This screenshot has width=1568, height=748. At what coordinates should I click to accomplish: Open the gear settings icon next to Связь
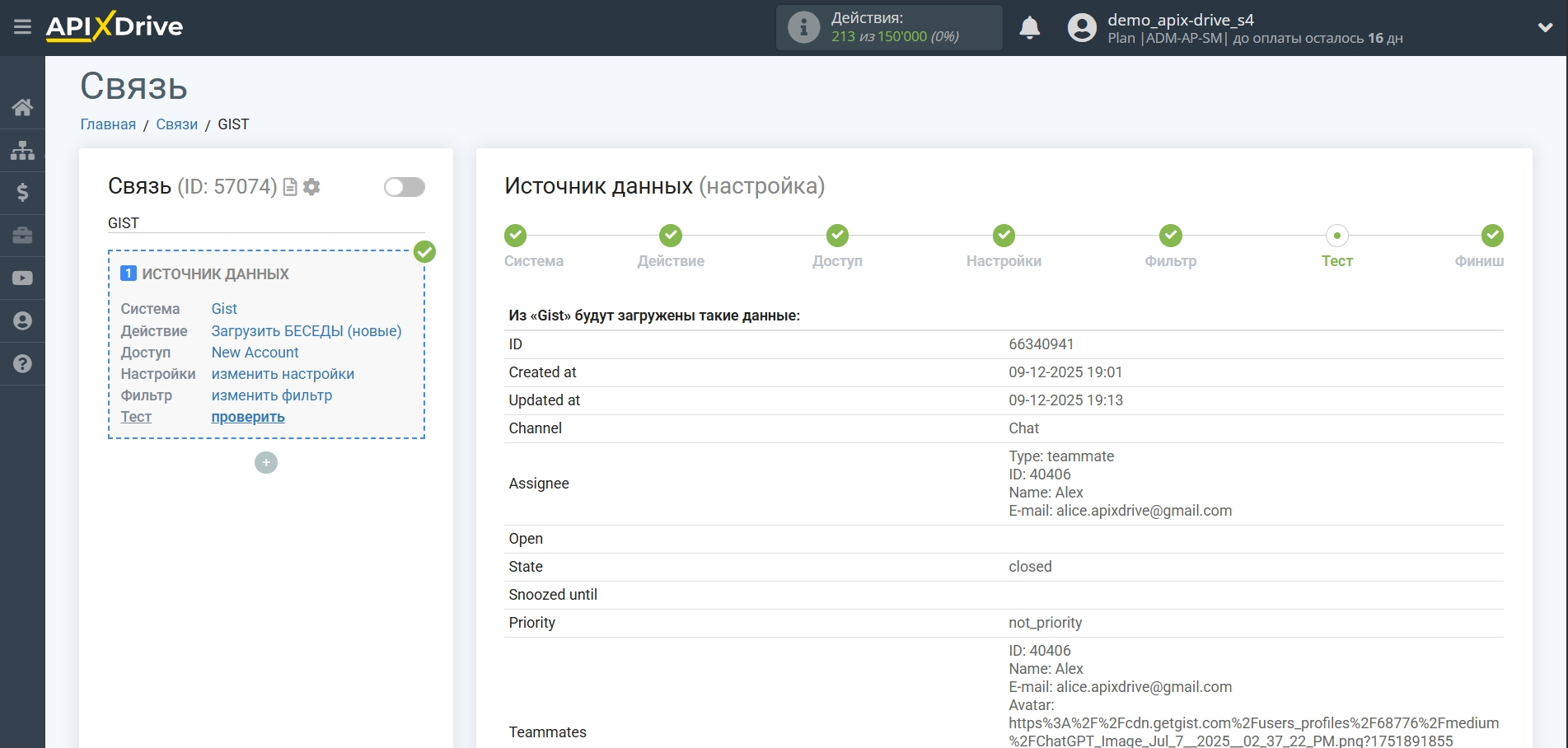coord(311,187)
